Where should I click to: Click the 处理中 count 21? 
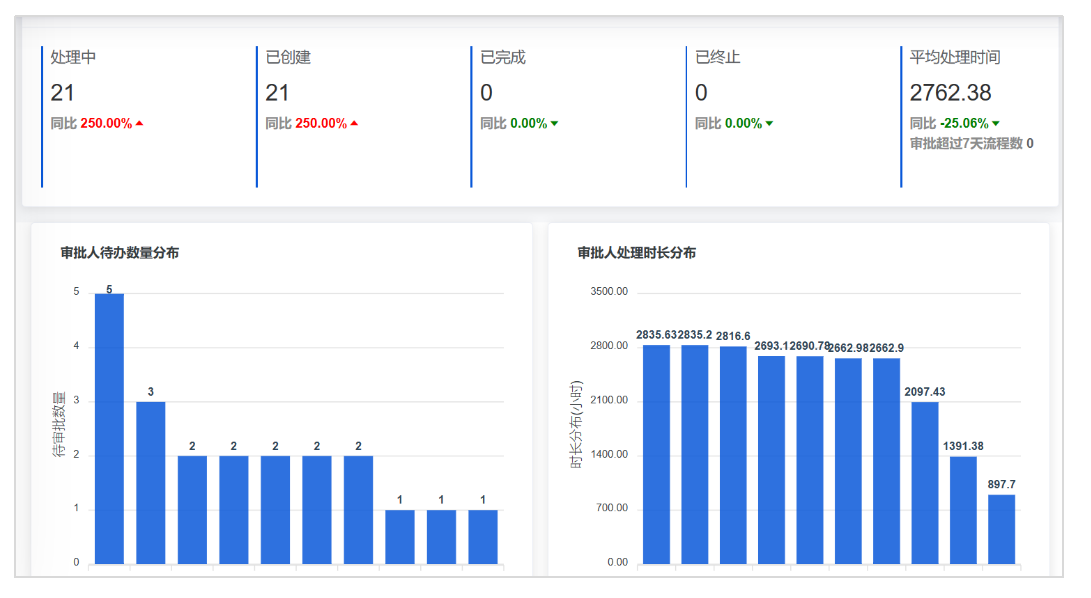pos(63,93)
